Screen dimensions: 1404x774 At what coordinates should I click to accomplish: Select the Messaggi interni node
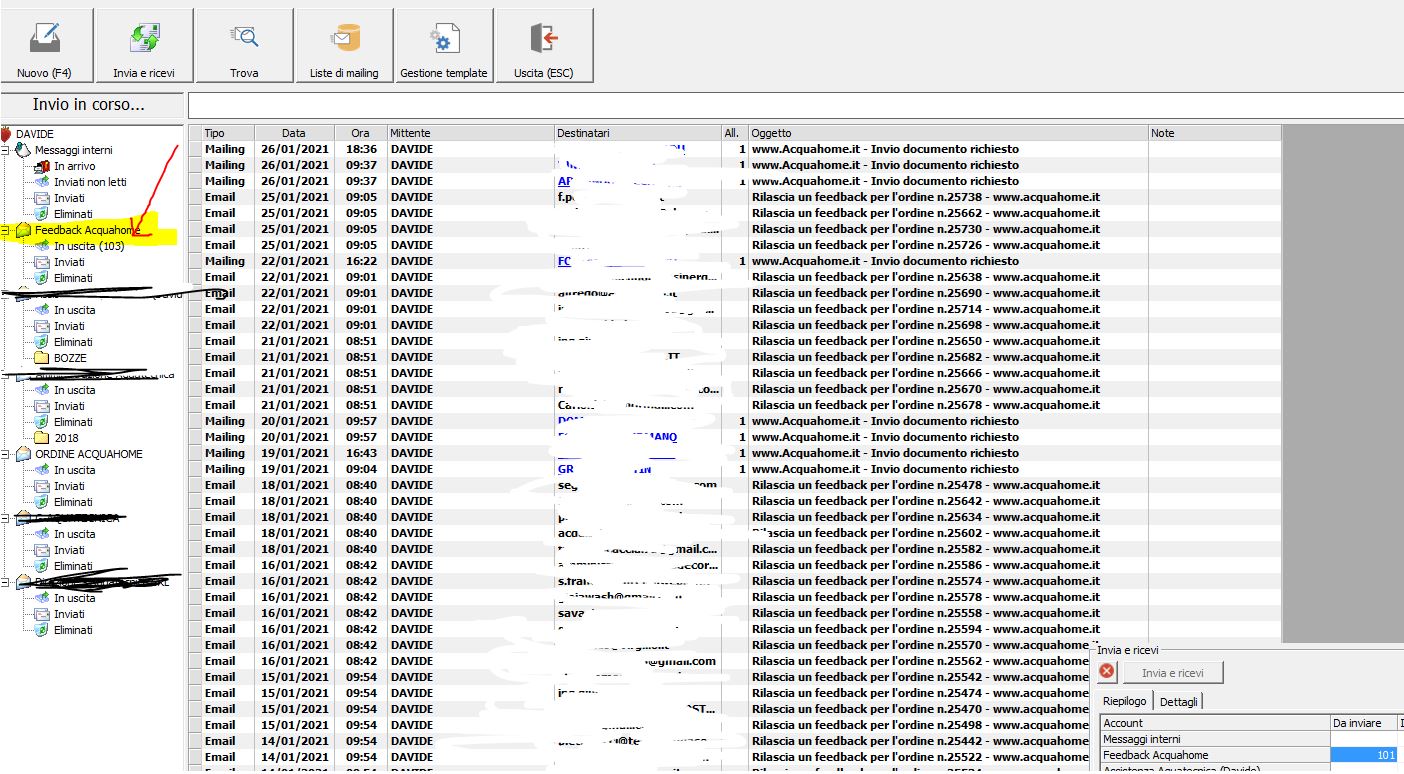pos(74,150)
